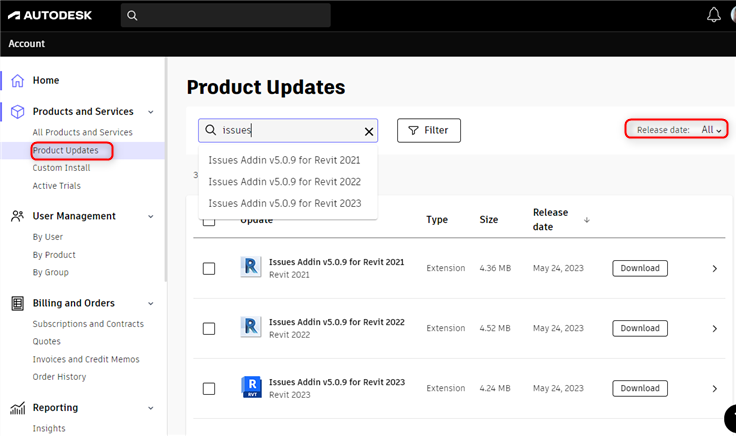Click the User Management people icon
The image size is (736, 436).
tap(17, 216)
